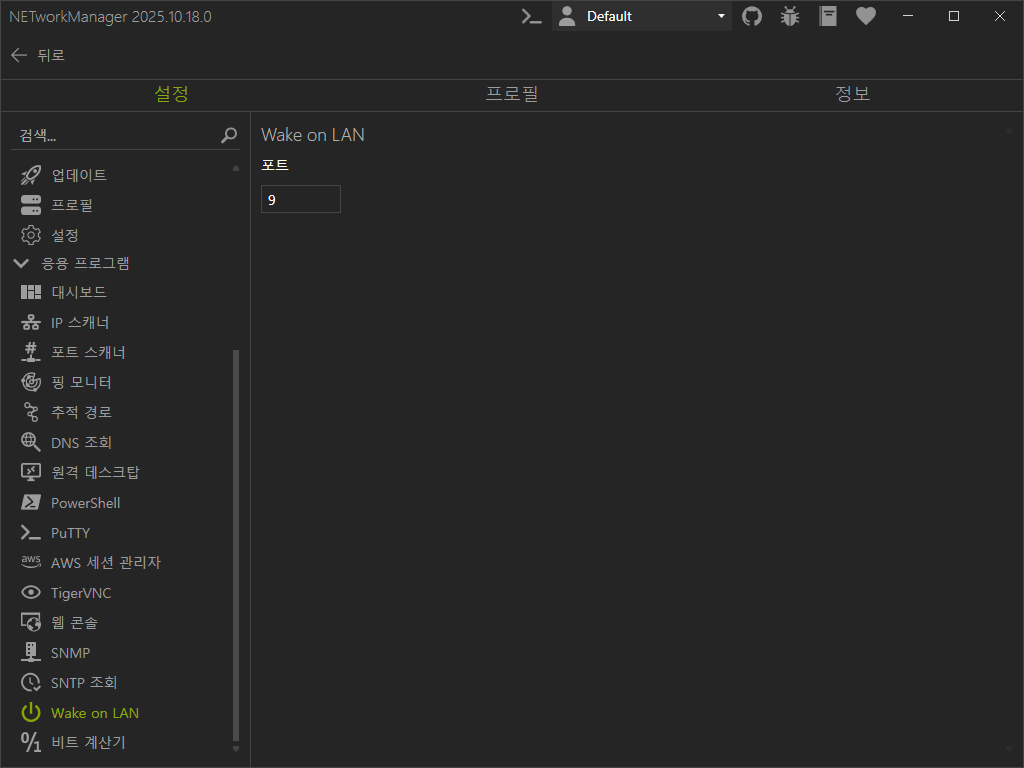1024x768 pixels.
Task: Click the browser icon for 웹 콘솔
Action: (31, 622)
